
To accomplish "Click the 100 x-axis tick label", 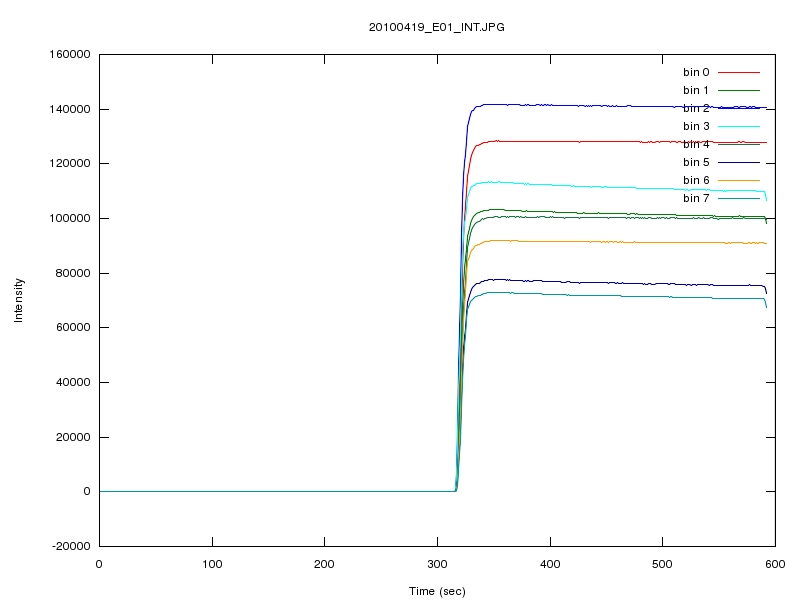I will coord(212,564).
